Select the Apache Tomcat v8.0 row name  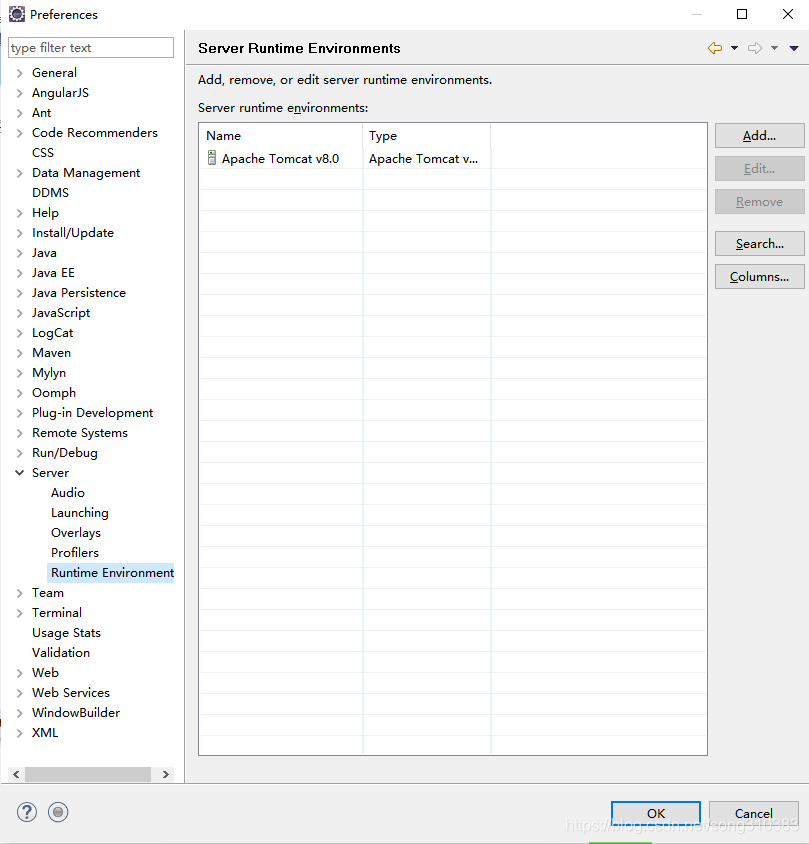point(280,158)
